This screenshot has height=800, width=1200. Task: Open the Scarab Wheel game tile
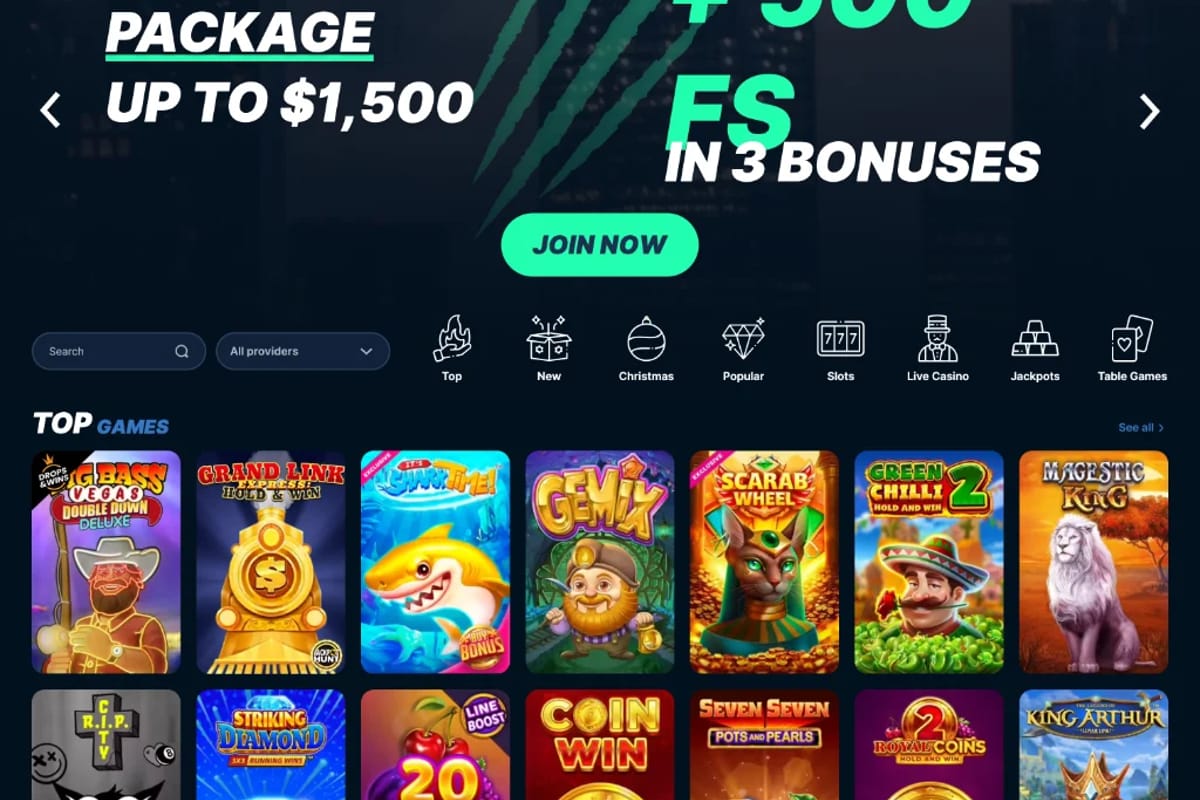(x=765, y=562)
